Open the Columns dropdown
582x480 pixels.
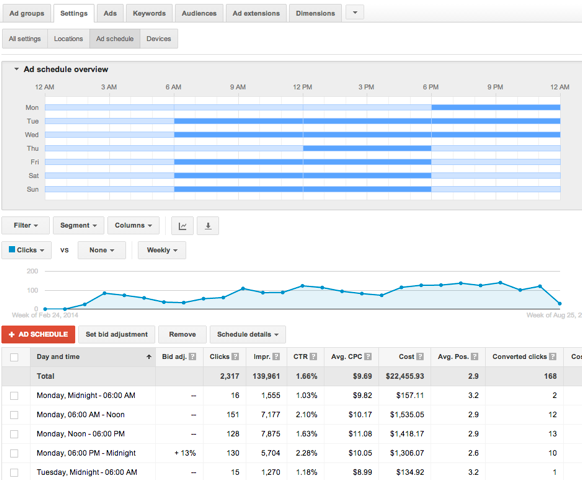click(x=133, y=225)
